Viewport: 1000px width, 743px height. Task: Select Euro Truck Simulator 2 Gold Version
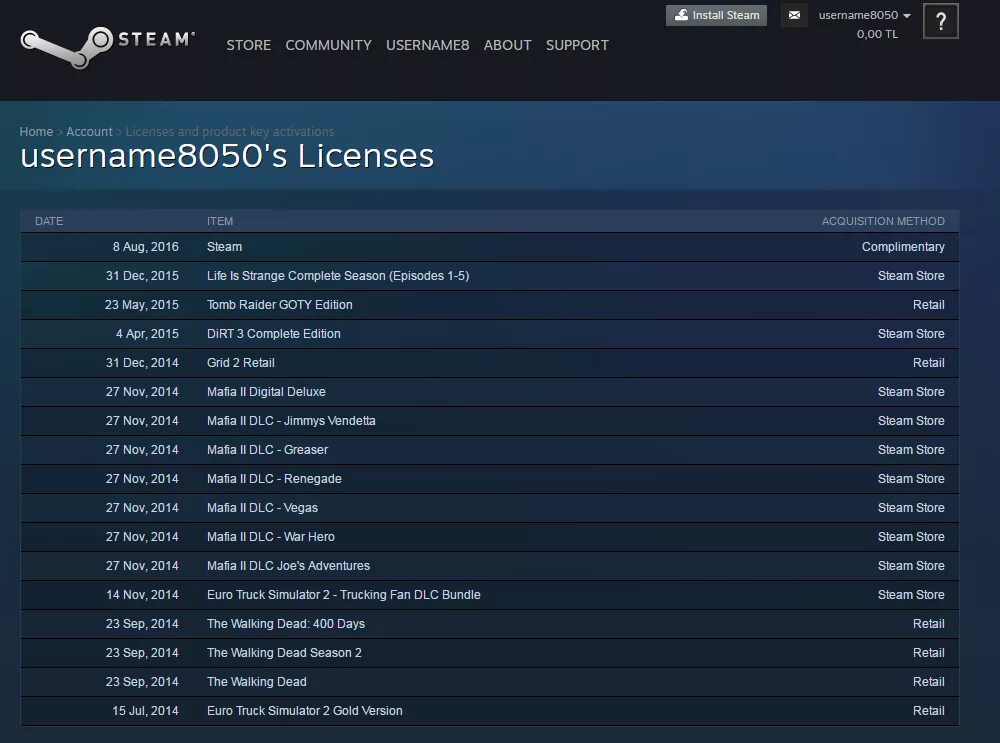tap(305, 711)
